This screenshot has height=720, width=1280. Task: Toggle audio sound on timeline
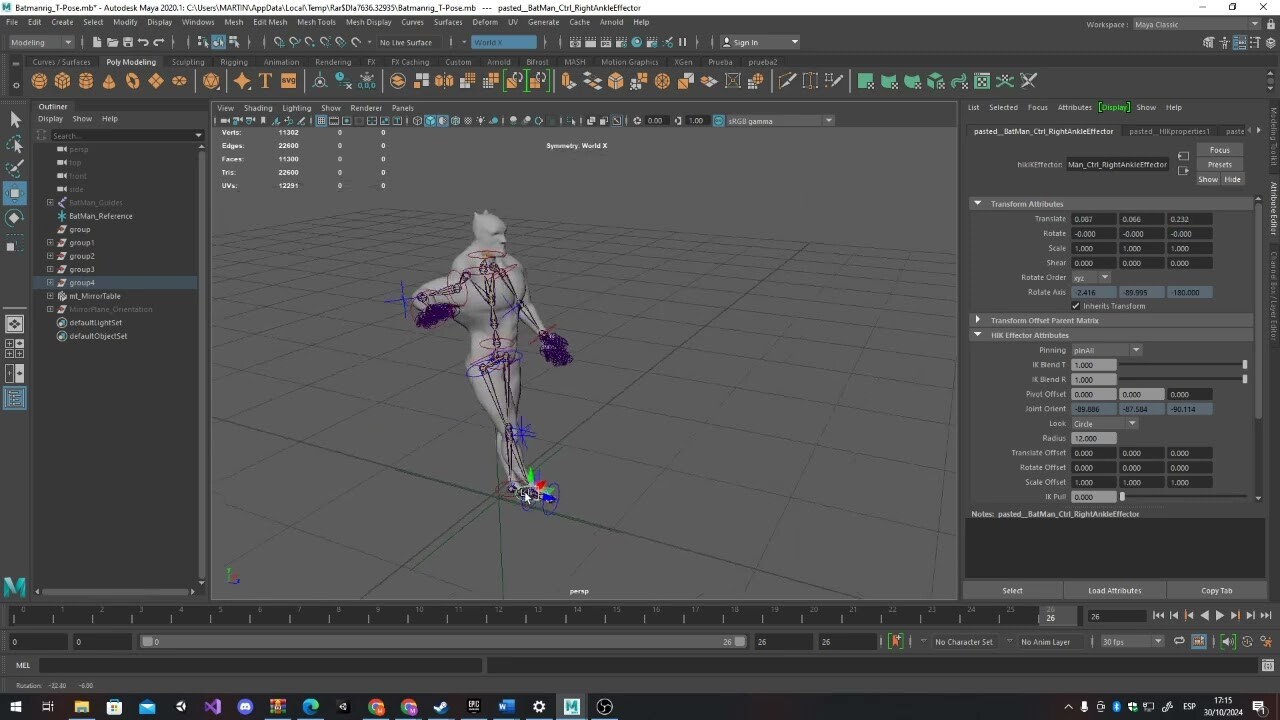pyautogui.click(x=1228, y=641)
